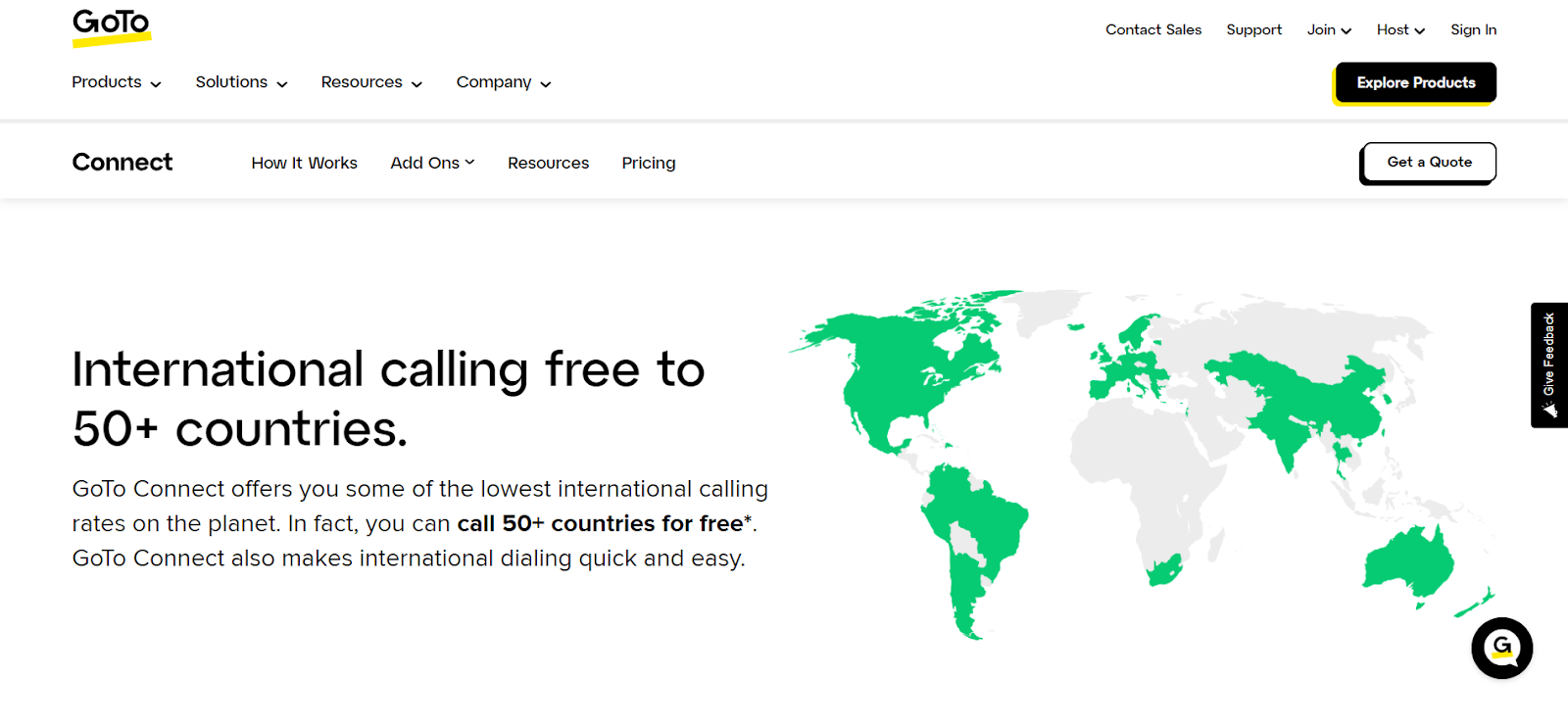The image size is (1568, 728).
Task: Go to the Pricing page
Action: 649,163
